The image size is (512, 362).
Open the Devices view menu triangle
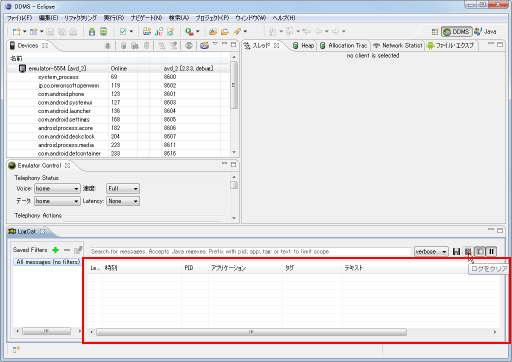tap(215, 44)
